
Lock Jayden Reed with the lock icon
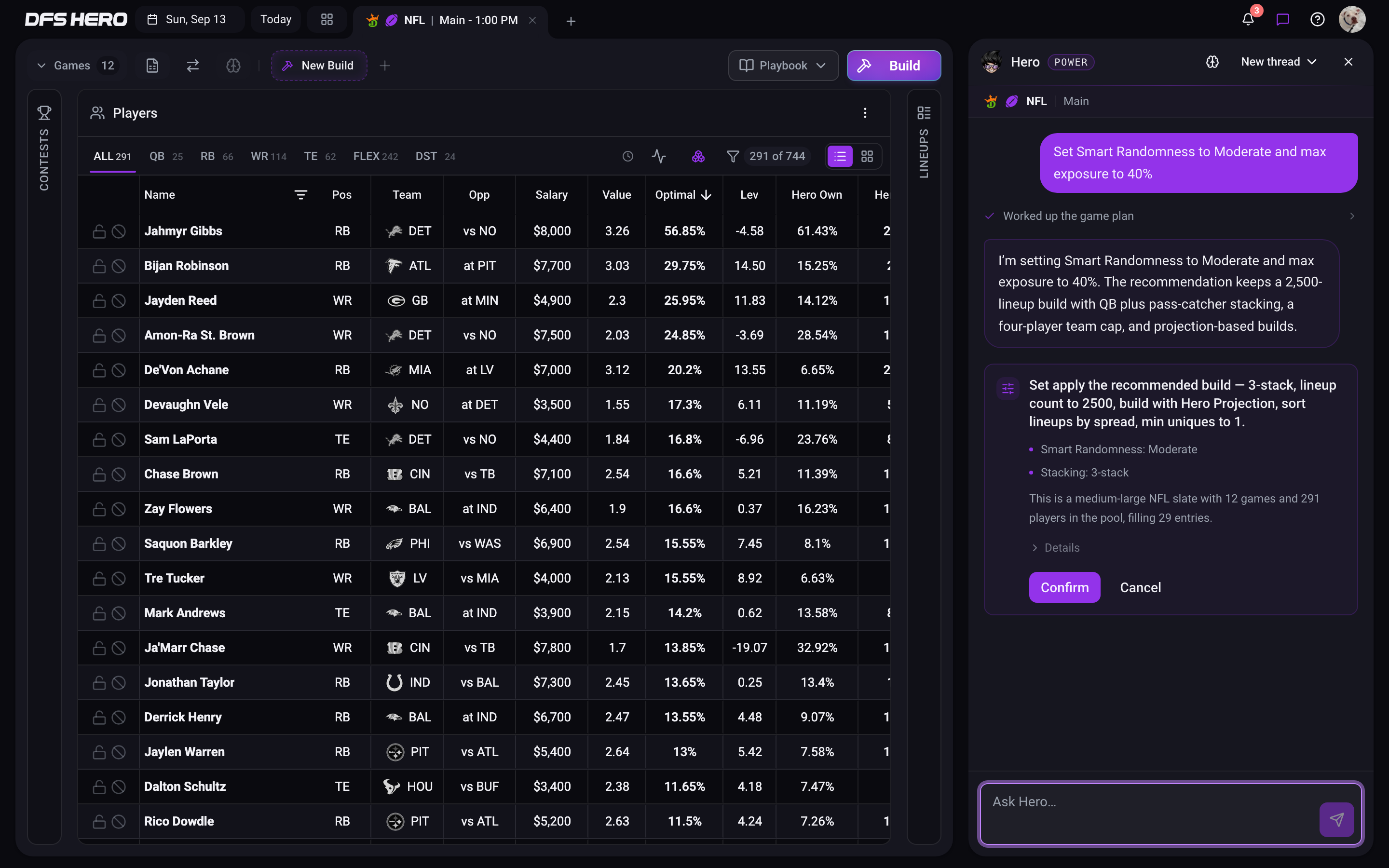click(x=99, y=300)
